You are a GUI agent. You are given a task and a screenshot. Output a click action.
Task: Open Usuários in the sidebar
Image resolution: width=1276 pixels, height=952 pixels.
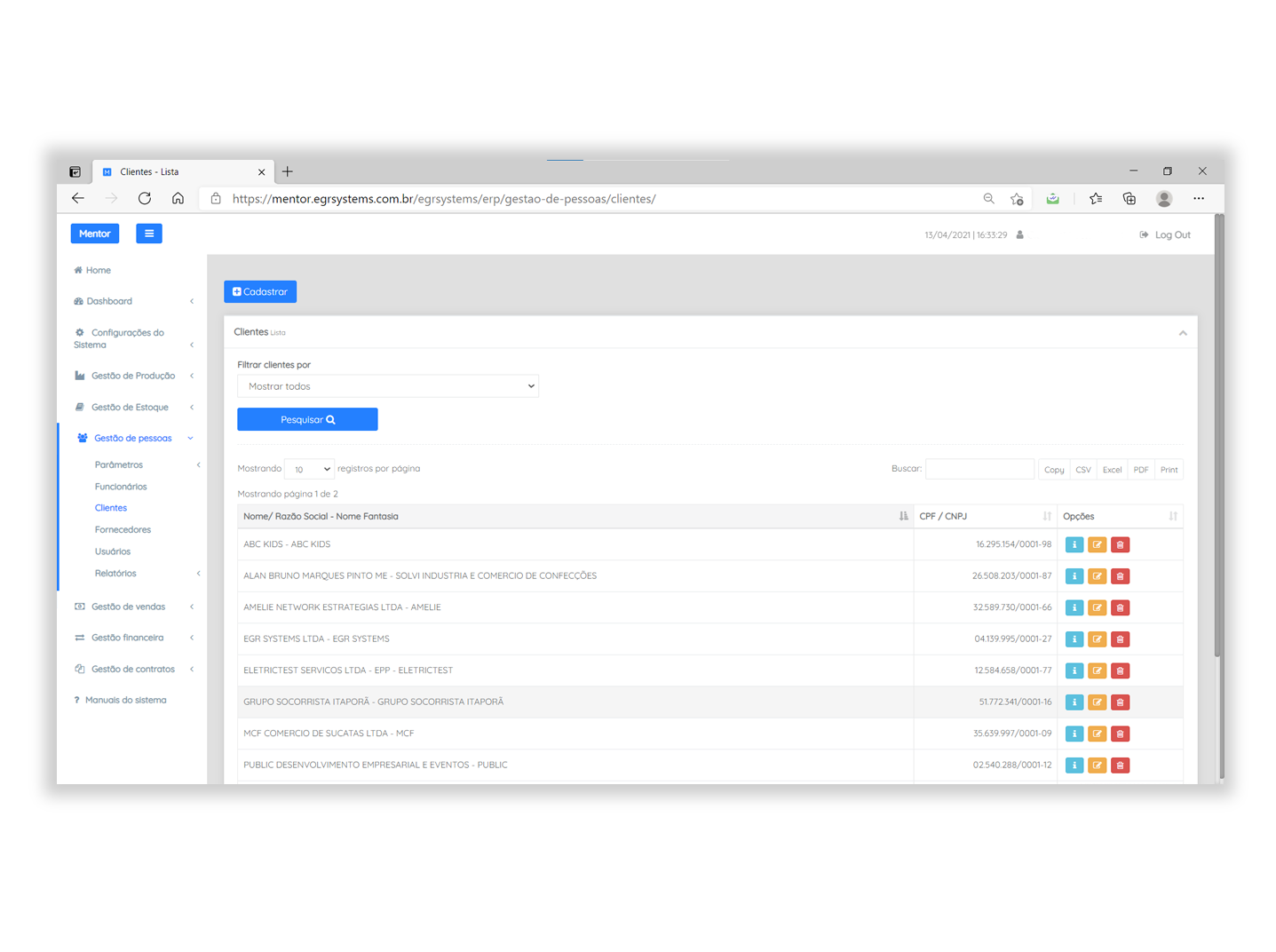pos(113,551)
